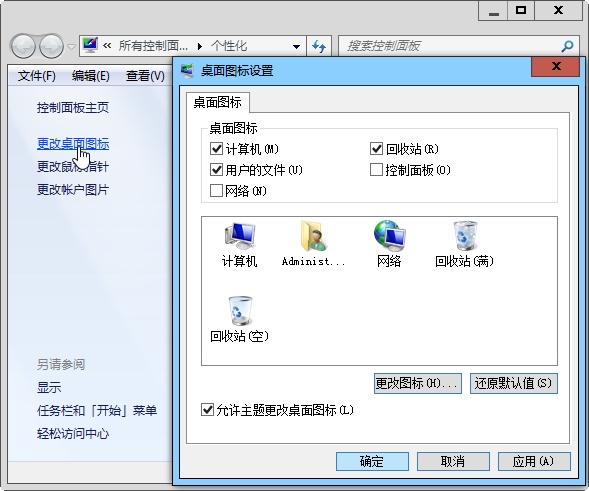Maximize the control panel window
Viewport: 589px width, 491px height.
coord(521,11)
